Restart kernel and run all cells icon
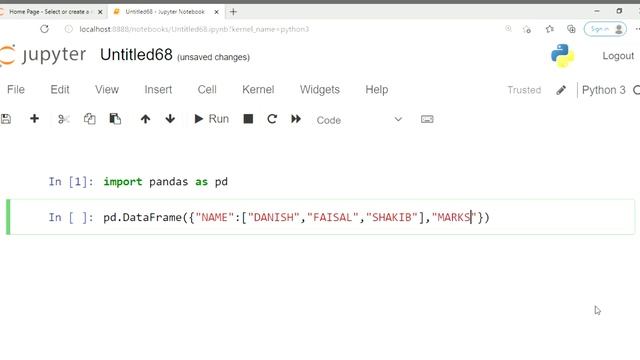 [296, 119]
